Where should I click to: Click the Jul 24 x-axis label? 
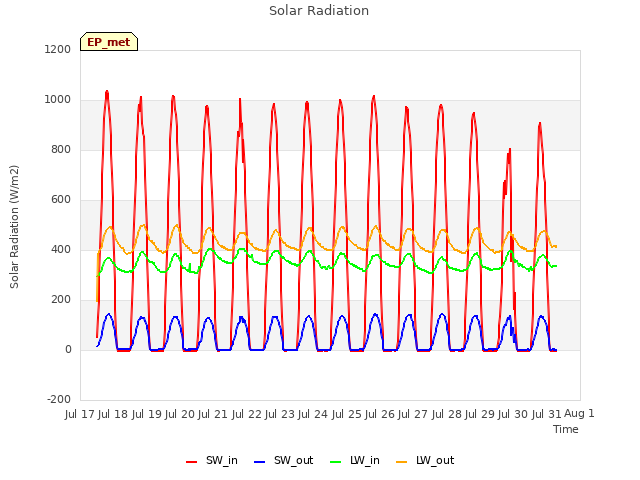tap(313, 414)
